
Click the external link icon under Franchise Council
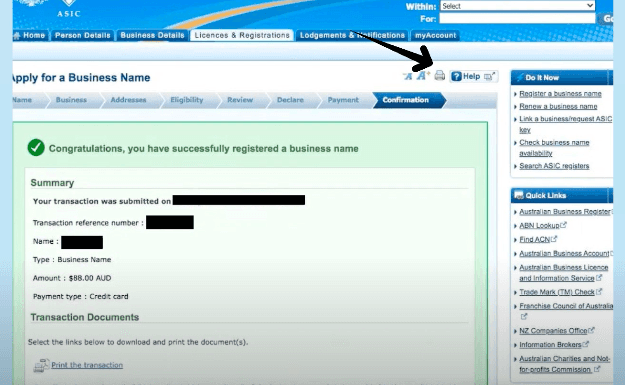524,316
